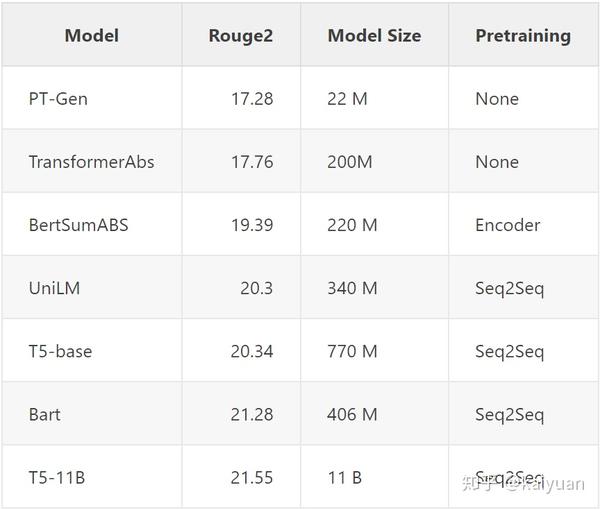Select the UniLM model name cell
600x510 pixels.
(x=54, y=288)
